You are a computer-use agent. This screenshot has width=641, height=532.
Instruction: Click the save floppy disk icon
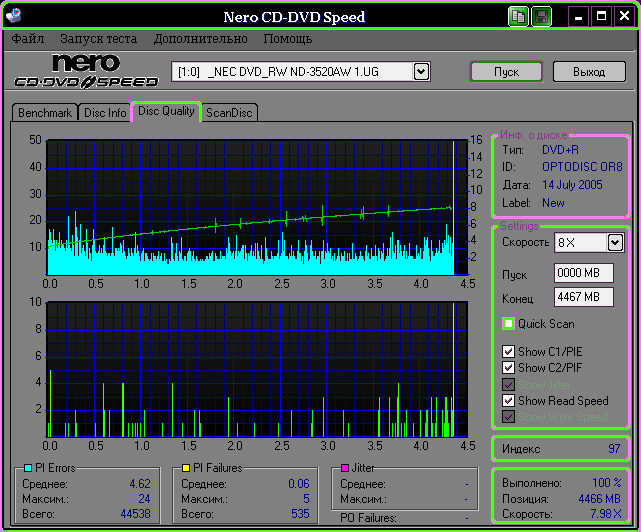pyautogui.click(x=541, y=17)
